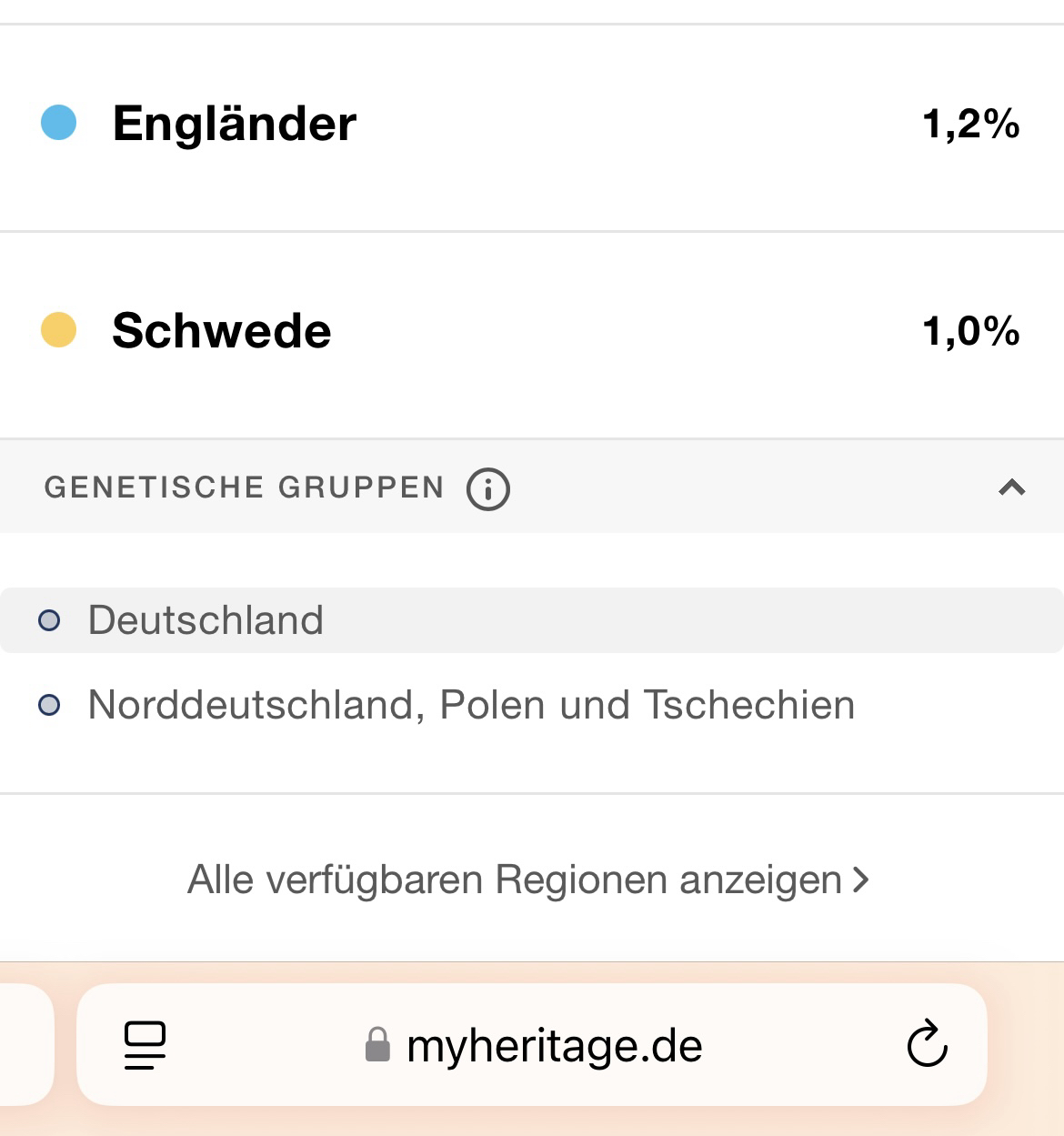The height and width of the screenshot is (1136, 1064).
Task: Select the Deutschland genetic group
Action: [x=206, y=620]
